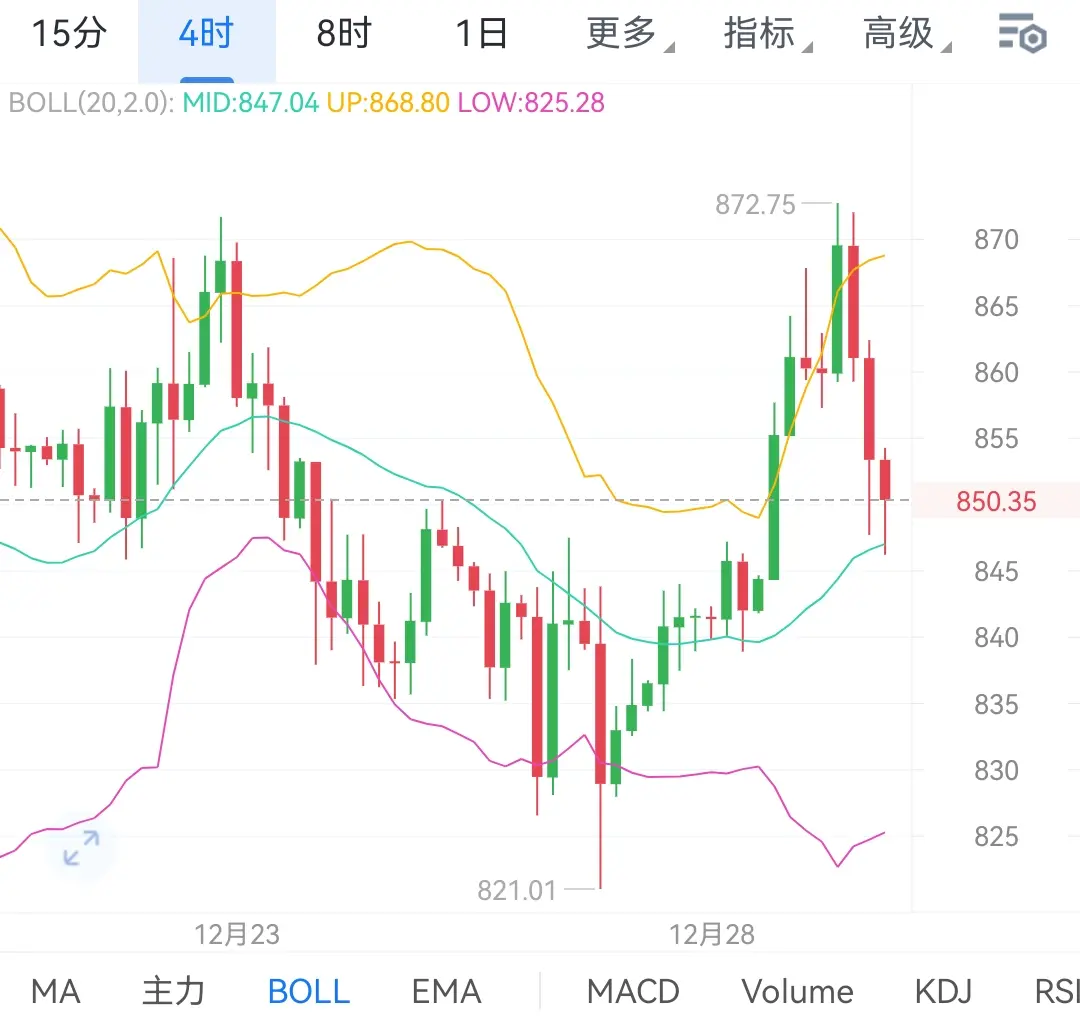Click the MID:847.04 value
This screenshot has height=1021, width=1080.
(251, 103)
